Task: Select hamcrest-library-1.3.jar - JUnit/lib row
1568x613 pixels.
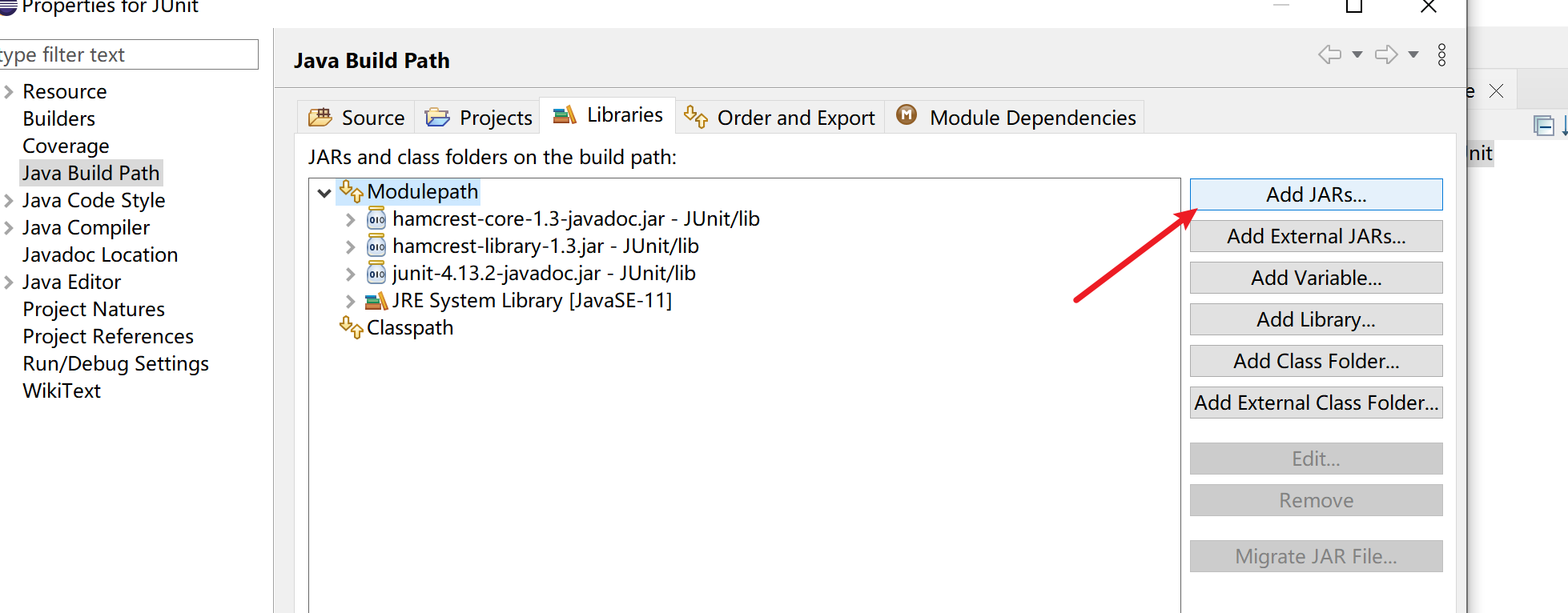Action: pos(545,246)
